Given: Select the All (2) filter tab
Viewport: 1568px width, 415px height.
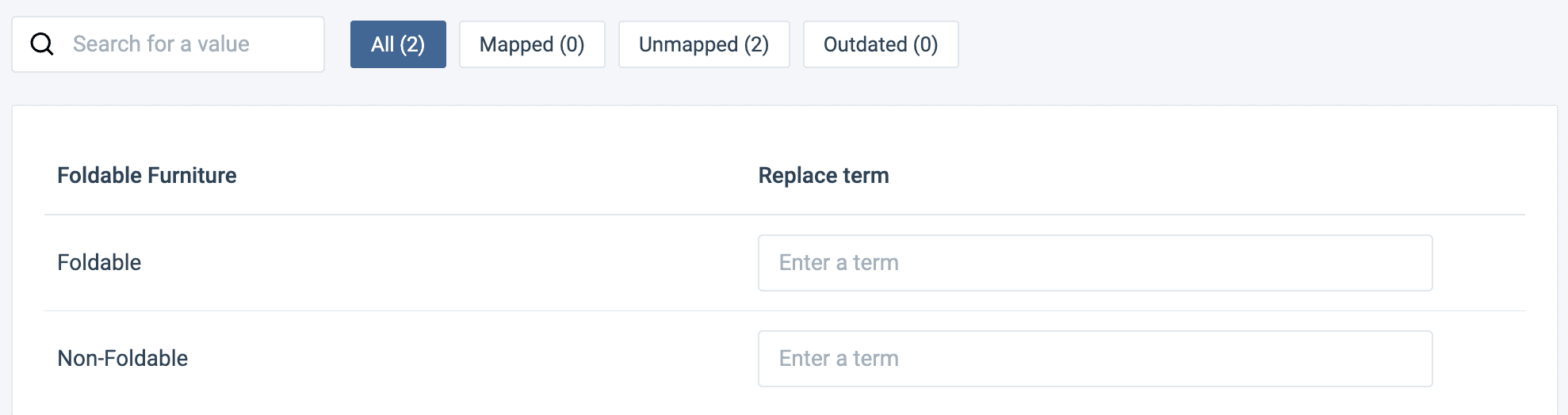Looking at the screenshot, I should (398, 44).
